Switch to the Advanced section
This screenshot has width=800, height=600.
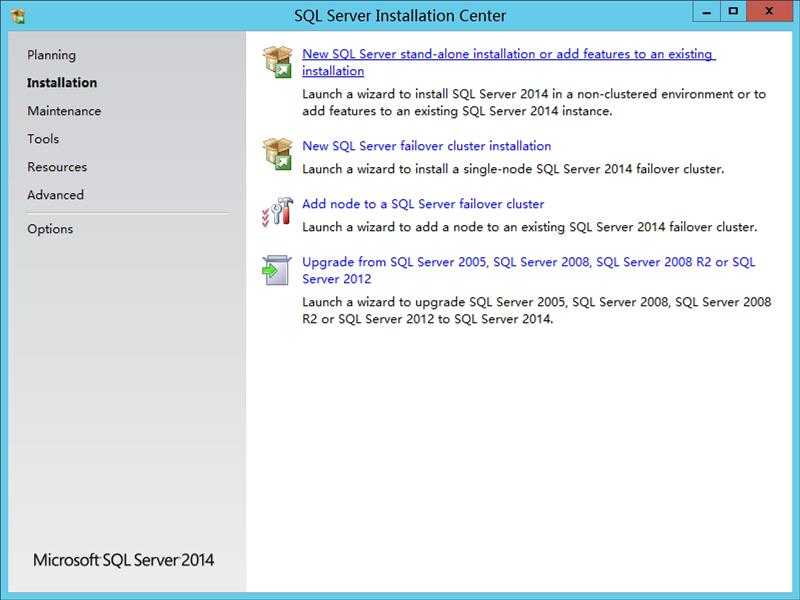tap(56, 195)
